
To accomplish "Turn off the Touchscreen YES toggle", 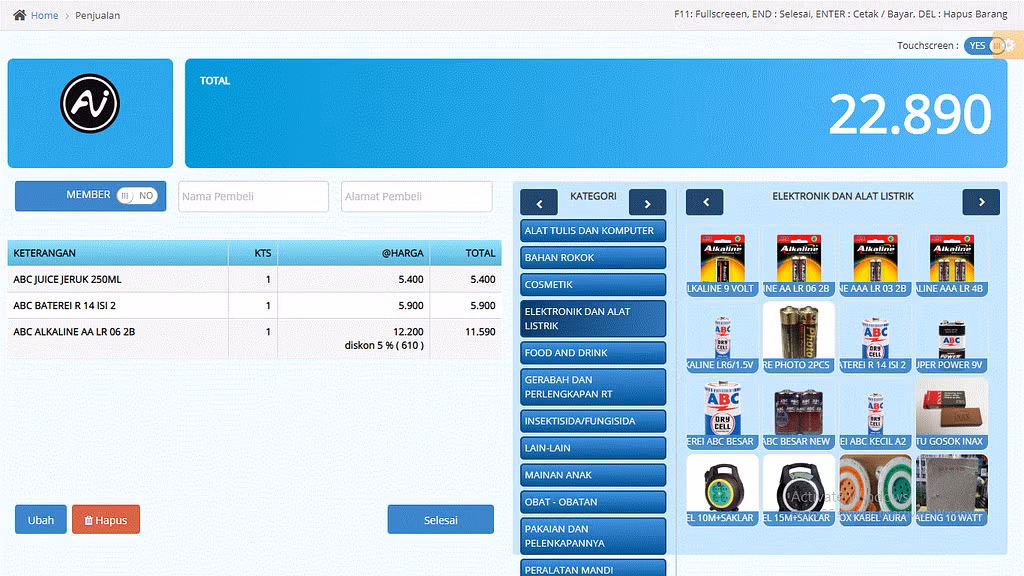I will coord(984,46).
